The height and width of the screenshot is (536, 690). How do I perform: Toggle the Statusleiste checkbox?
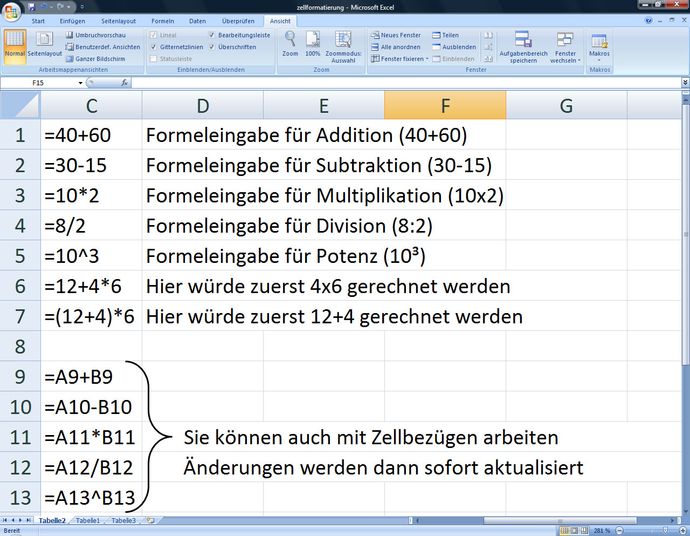click(154, 59)
